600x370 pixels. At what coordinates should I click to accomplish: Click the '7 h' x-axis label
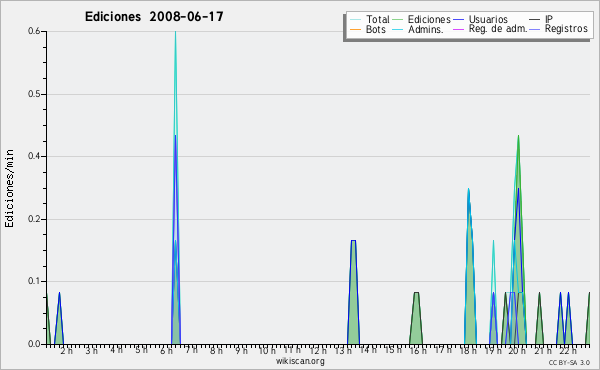(191, 350)
